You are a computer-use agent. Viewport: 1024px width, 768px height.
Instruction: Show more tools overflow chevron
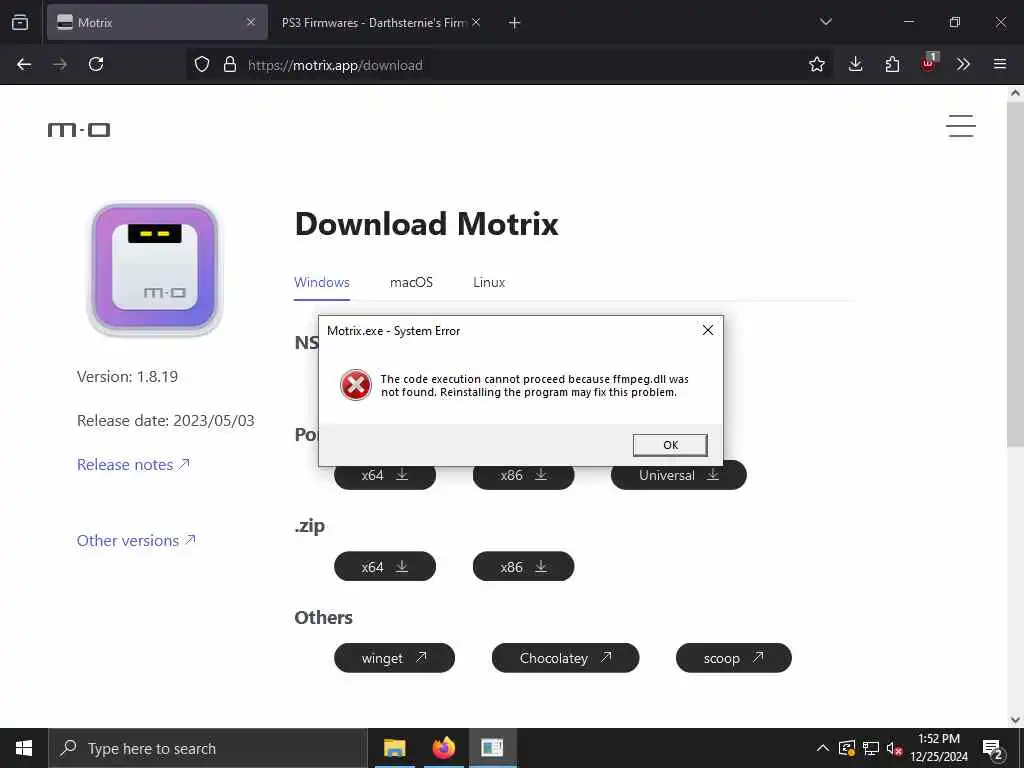pyautogui.click(x=963, y=64)
